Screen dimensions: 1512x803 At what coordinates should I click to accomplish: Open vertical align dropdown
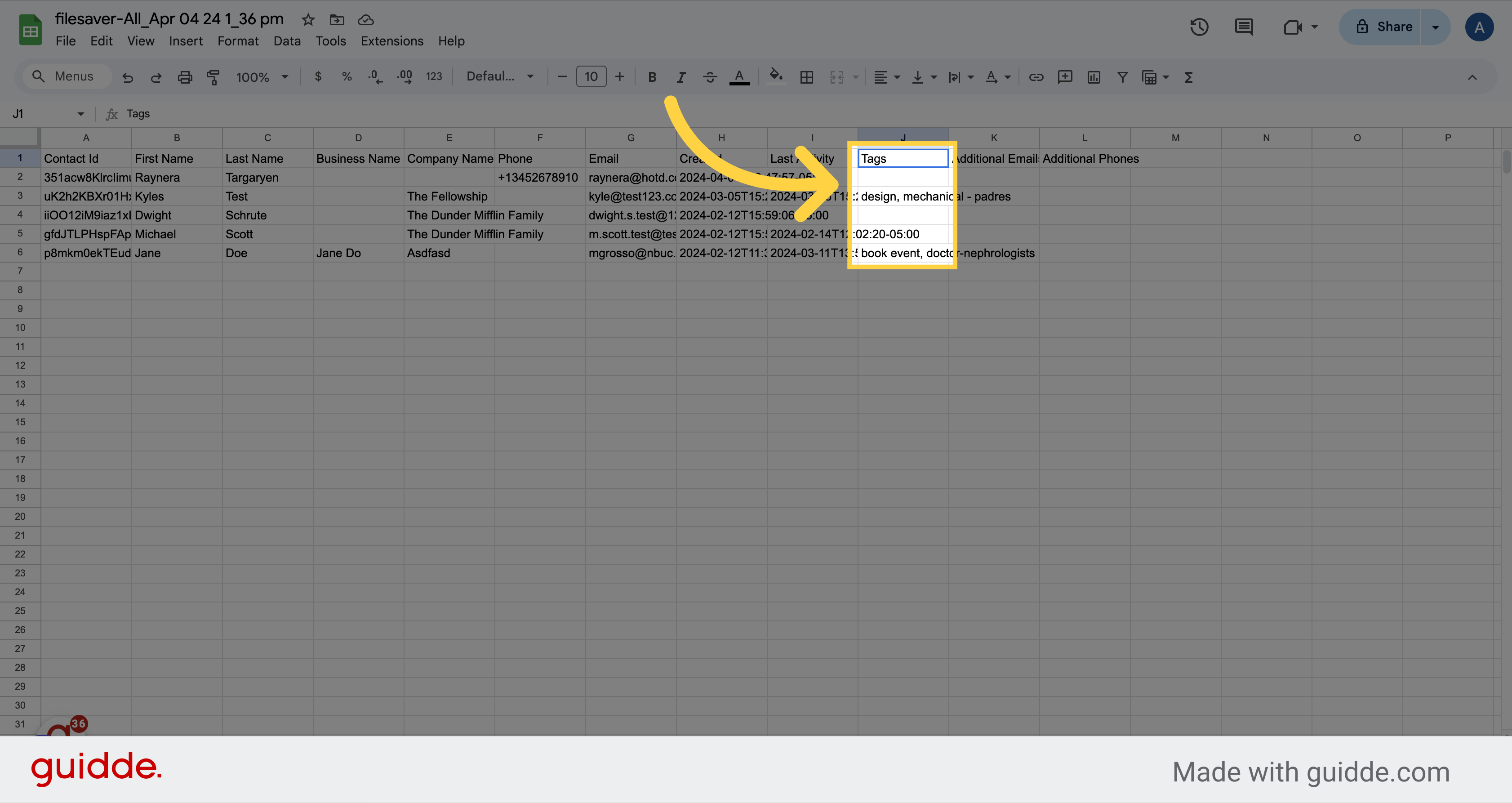point(924,77)
